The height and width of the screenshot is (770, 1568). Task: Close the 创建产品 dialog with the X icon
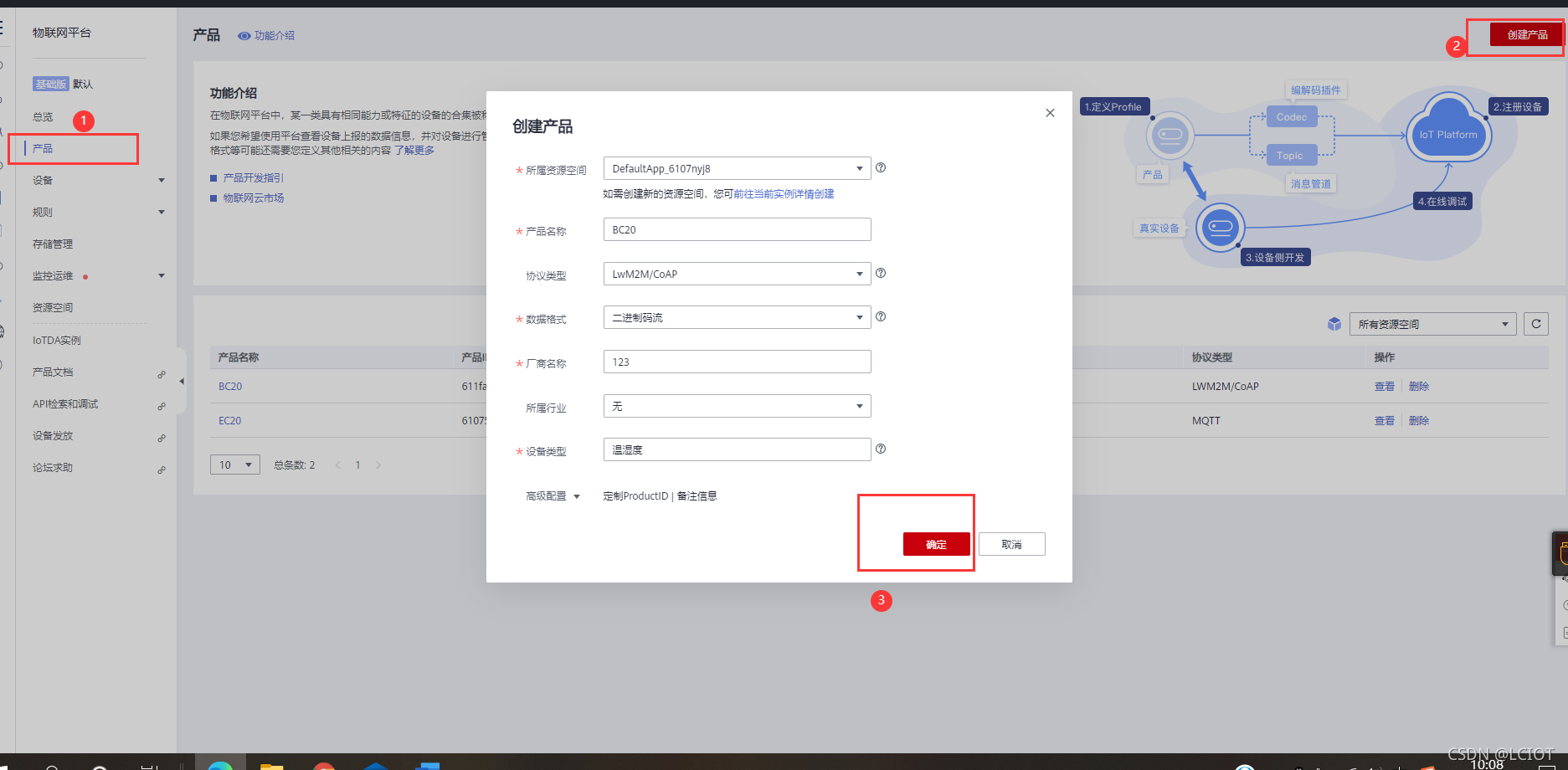click(x=1050, y=113)
